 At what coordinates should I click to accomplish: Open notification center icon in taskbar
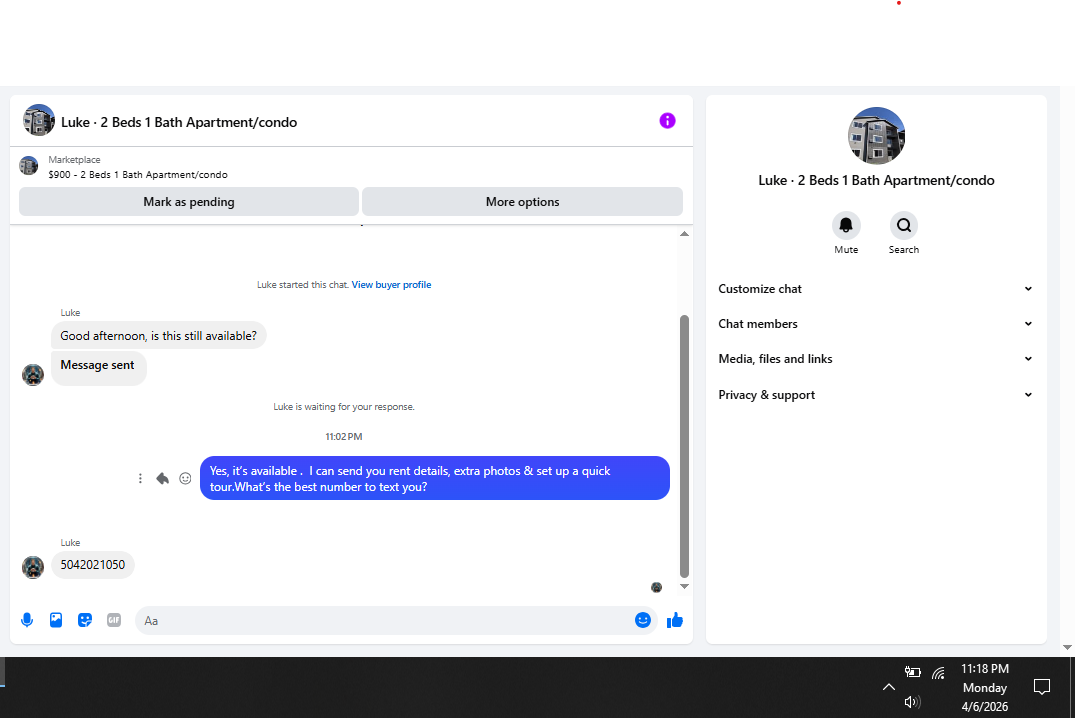coord(1041,687)
